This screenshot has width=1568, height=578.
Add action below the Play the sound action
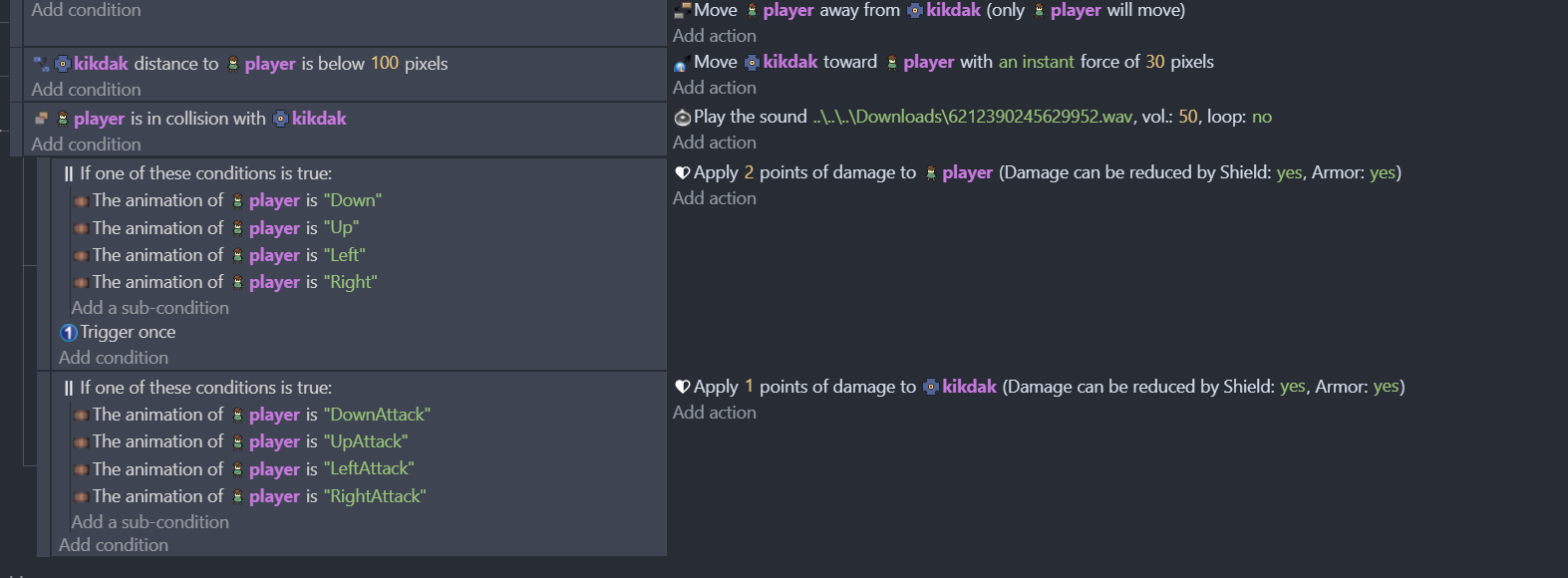715,143
